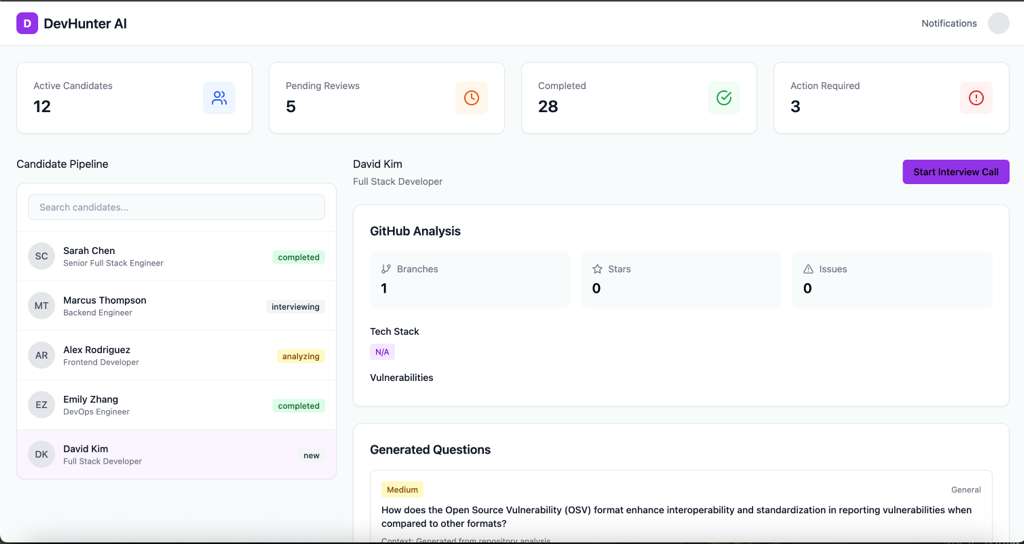Click the Branches git icon
This screenshot has height=544, width=1024.
[386, 268]
